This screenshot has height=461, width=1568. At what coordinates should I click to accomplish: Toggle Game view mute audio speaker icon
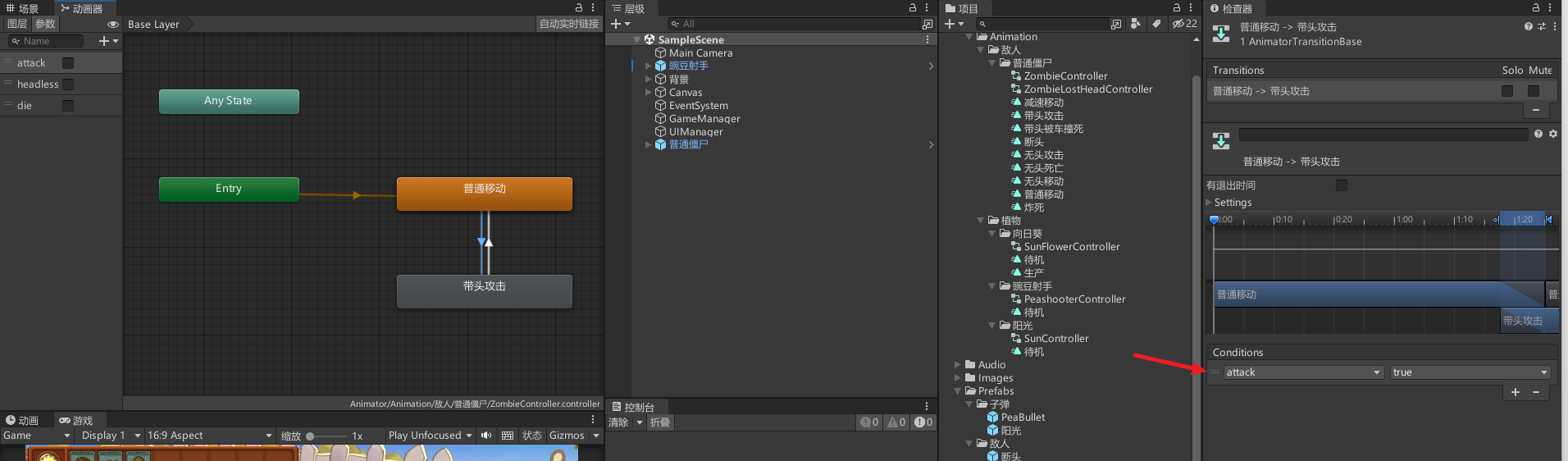pos(486,436)
